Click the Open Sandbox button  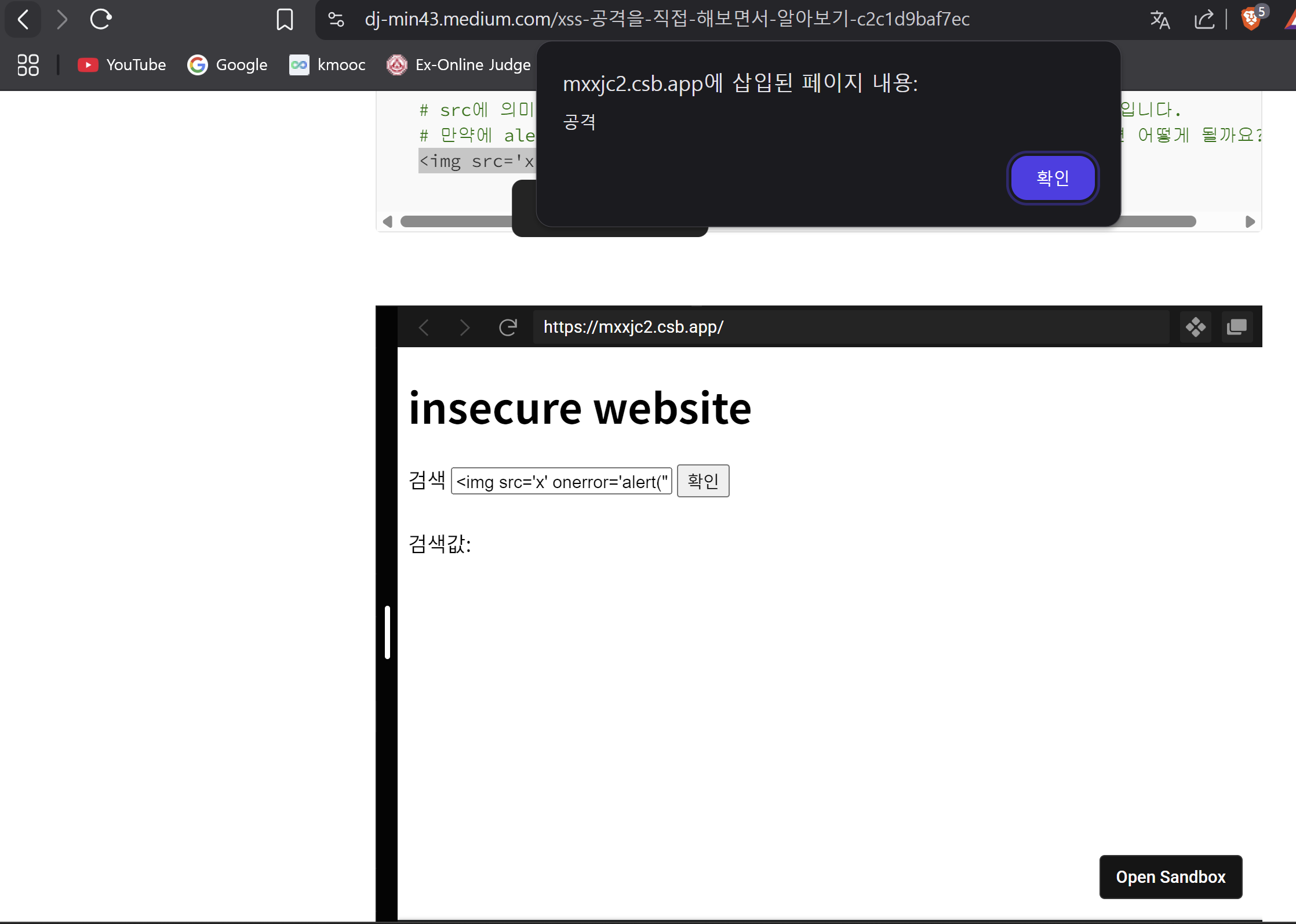point(1170,876)
